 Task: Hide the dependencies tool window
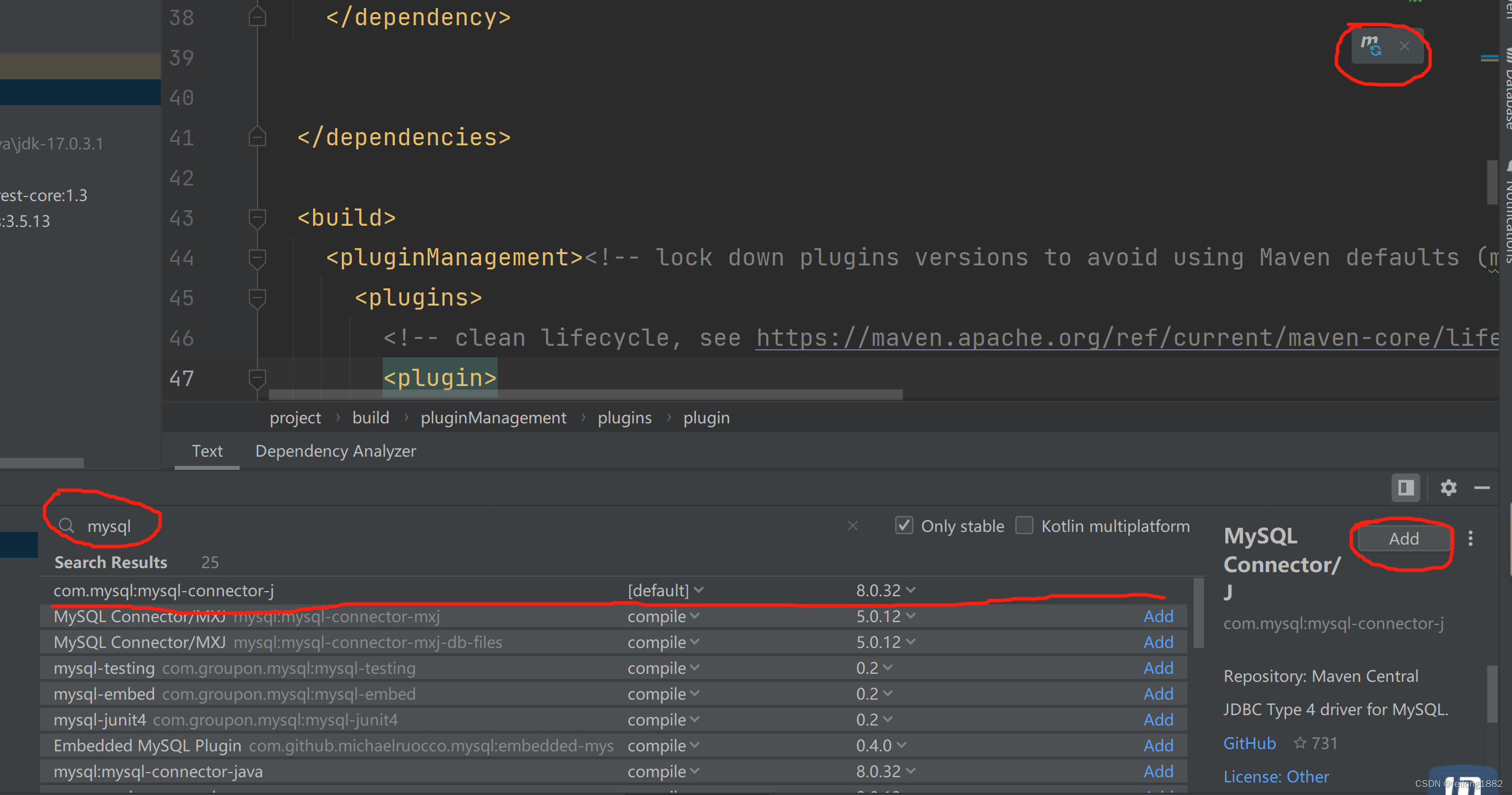[1482, 488]
